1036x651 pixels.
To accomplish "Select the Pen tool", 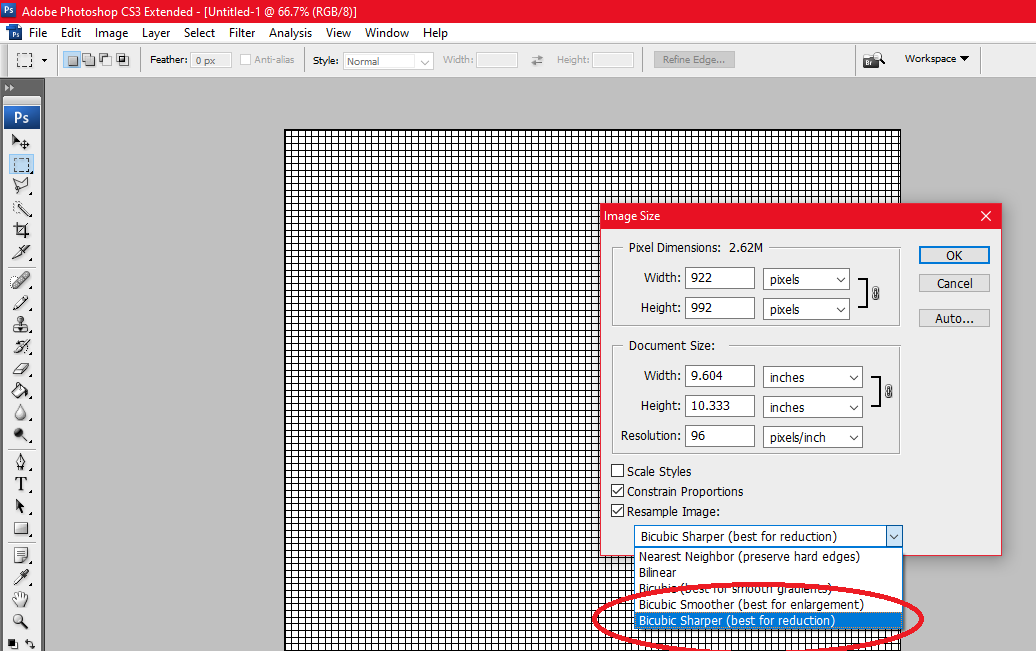I will click(21, 462).
